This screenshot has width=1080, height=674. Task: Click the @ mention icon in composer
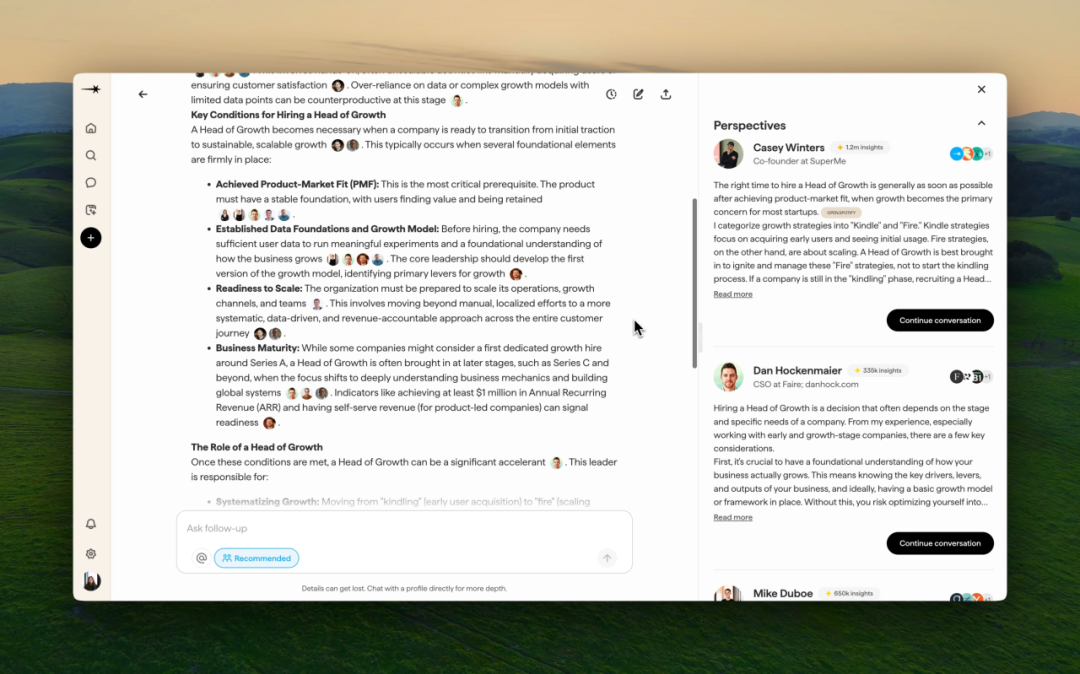[201, 558]
